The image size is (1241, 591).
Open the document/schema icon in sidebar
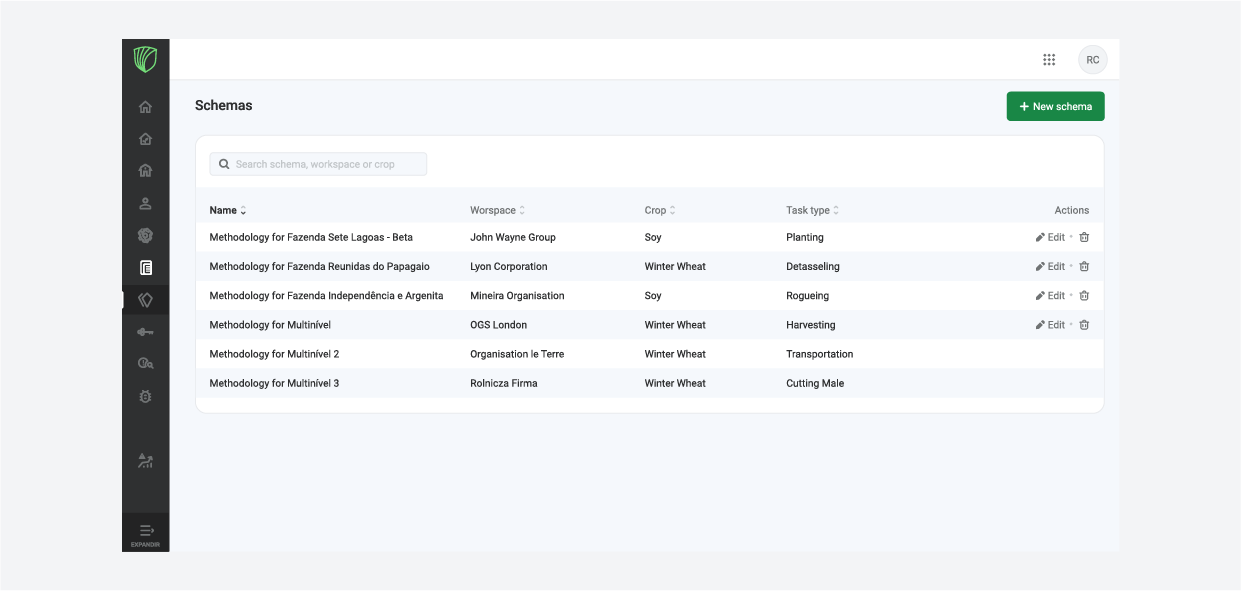tap(145, 268)
